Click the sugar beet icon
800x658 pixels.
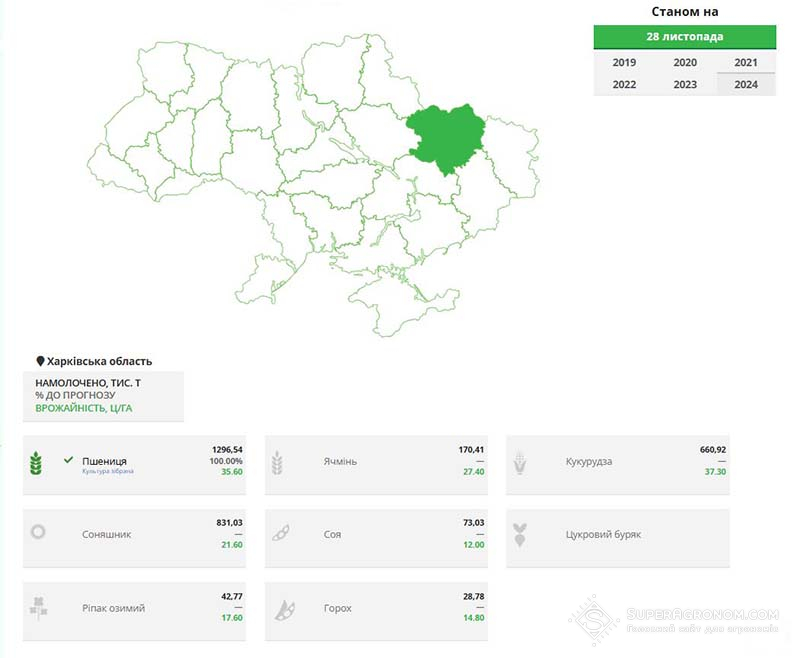tap(520, 535)
